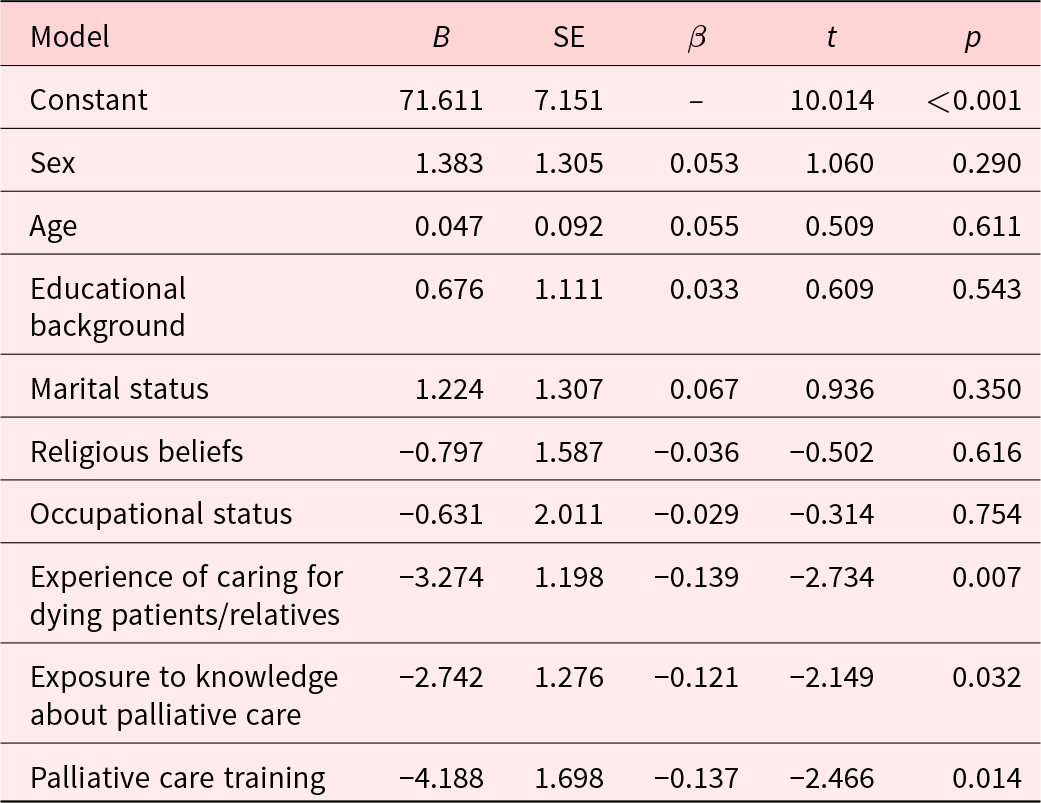
Task: Click the Educational background row label
Action: 108,307
